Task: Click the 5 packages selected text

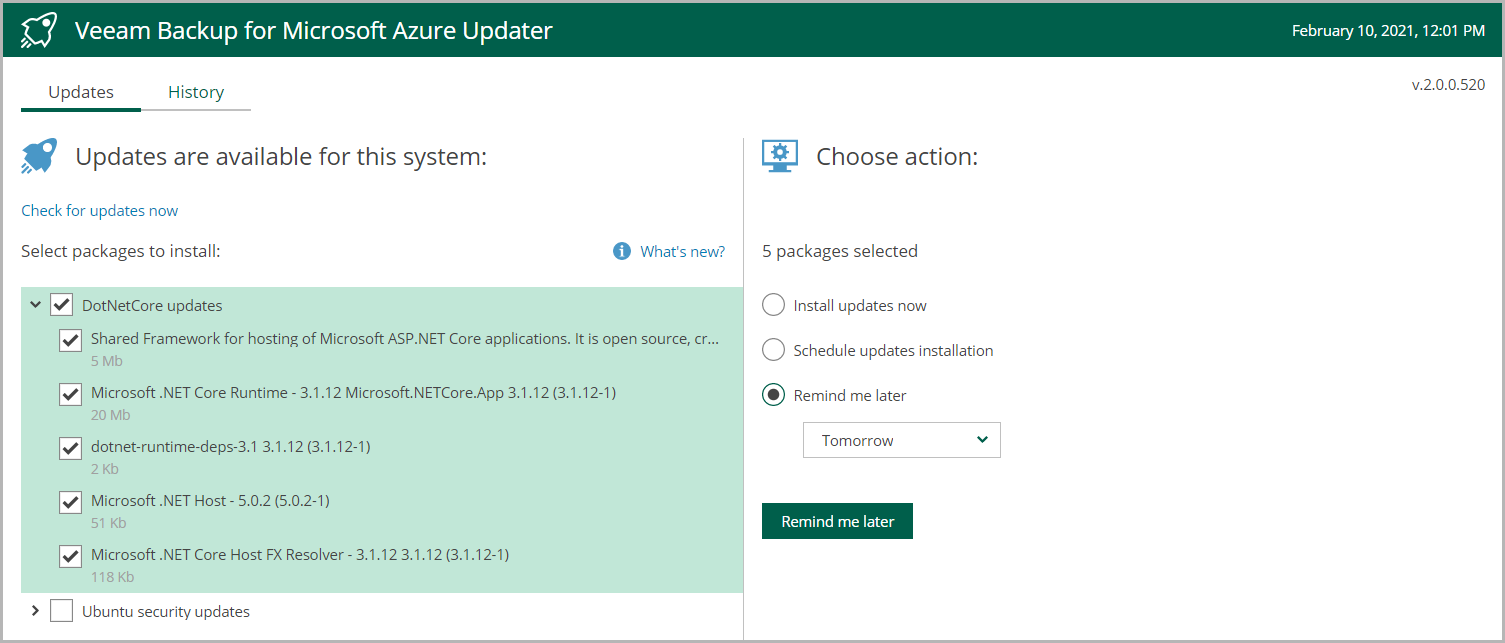Action: [840, 251]
